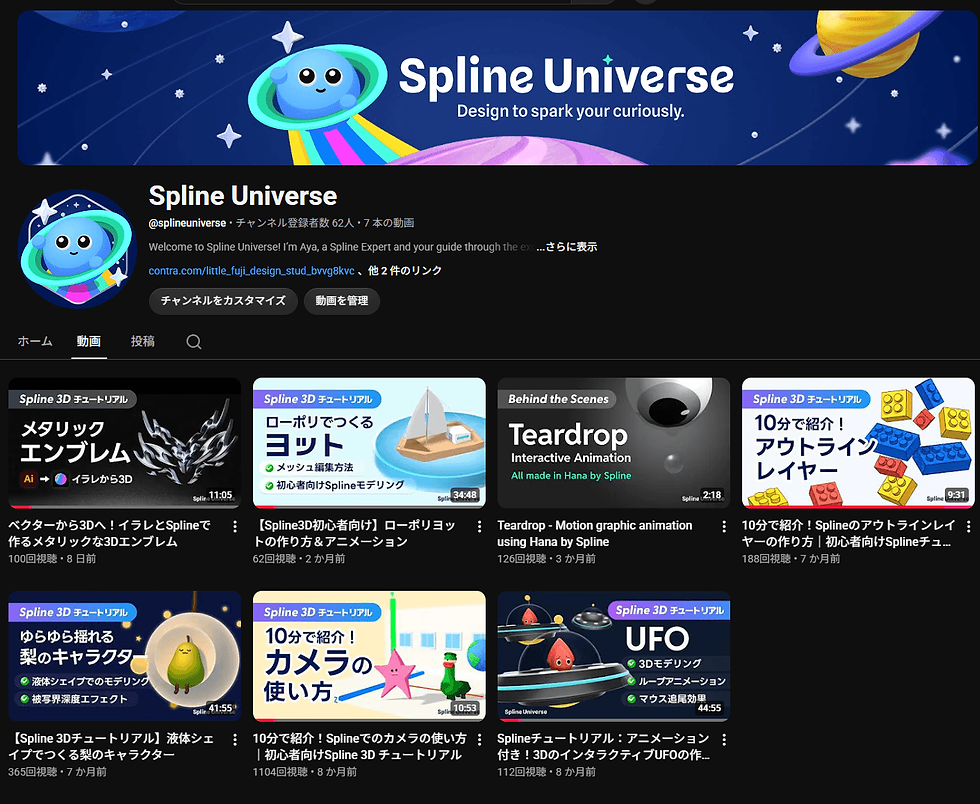The width and height of the screenshot is (980, 804).
Task: Click the Splineのアウトラインレイヤーの作り方 title
Action: (x=848, y=533)
